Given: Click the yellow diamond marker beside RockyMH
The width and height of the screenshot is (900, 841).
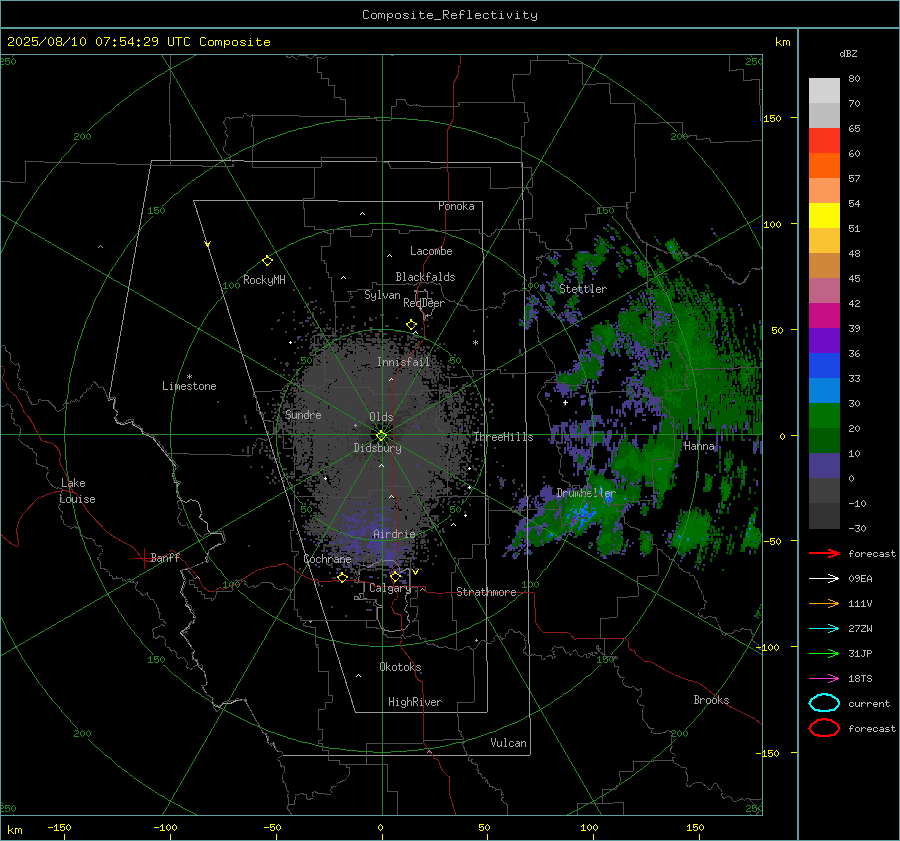Looking at the screenshot, I should pos(267,261).
